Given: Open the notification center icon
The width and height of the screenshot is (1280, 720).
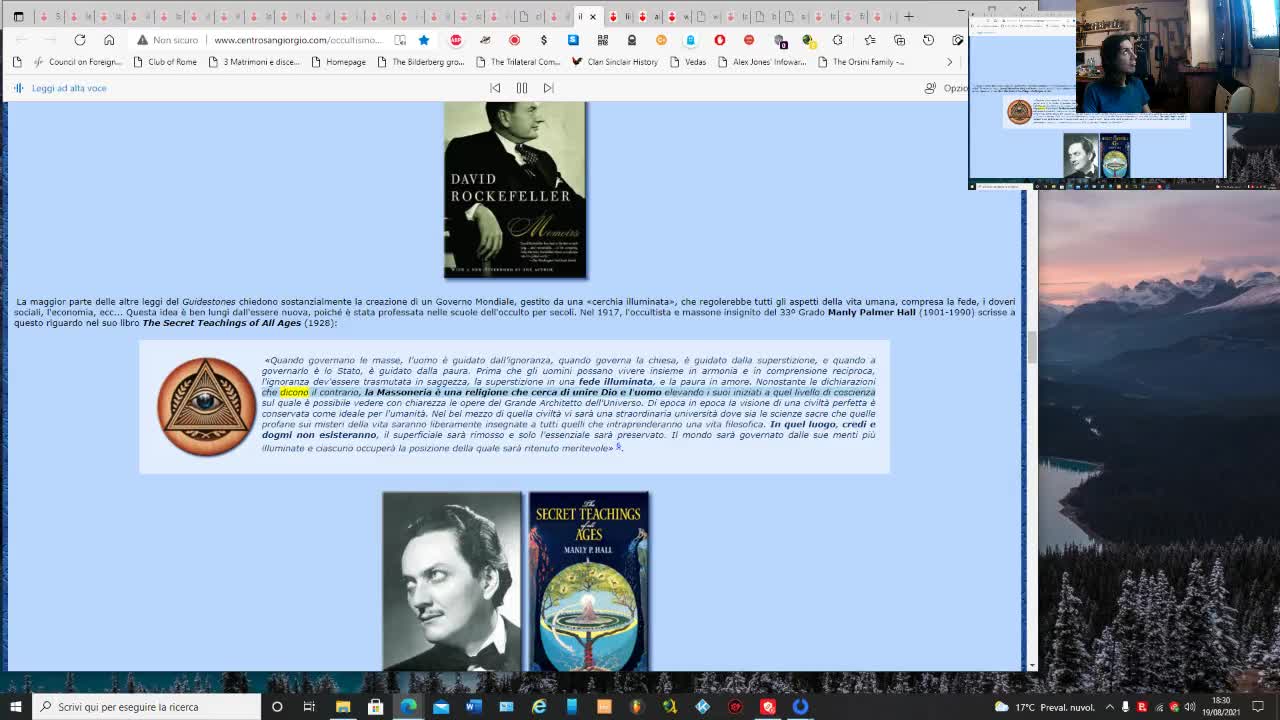Looking at the screenshot, I should (1258, 707).
